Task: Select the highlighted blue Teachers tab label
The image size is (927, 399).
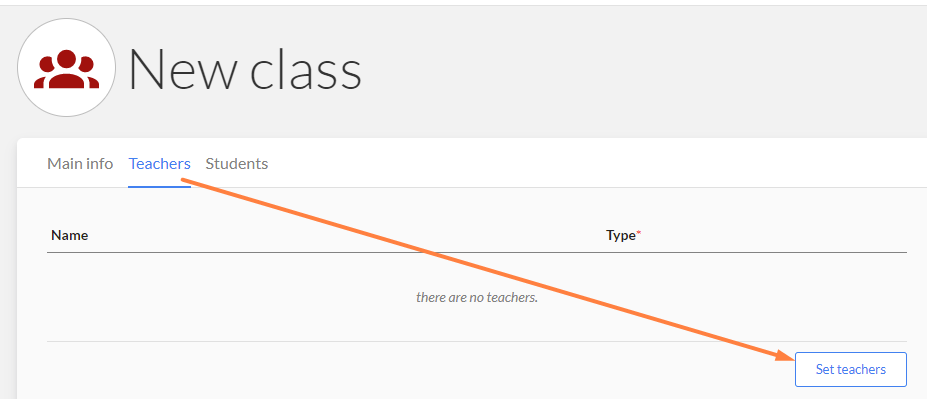Action: point(160,164)
